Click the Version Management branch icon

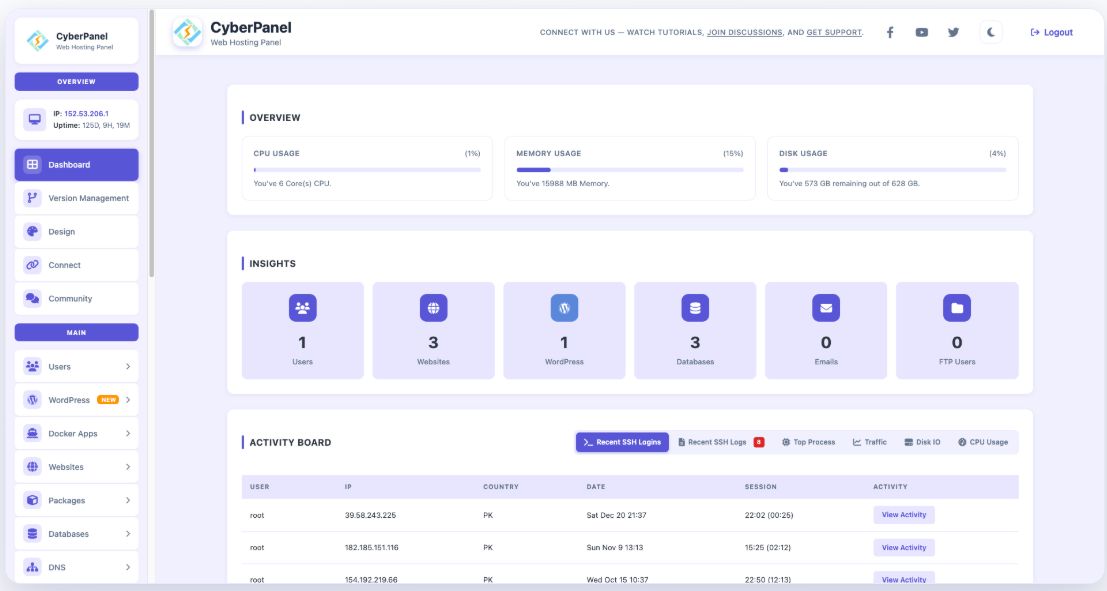(x=32, y=198)
